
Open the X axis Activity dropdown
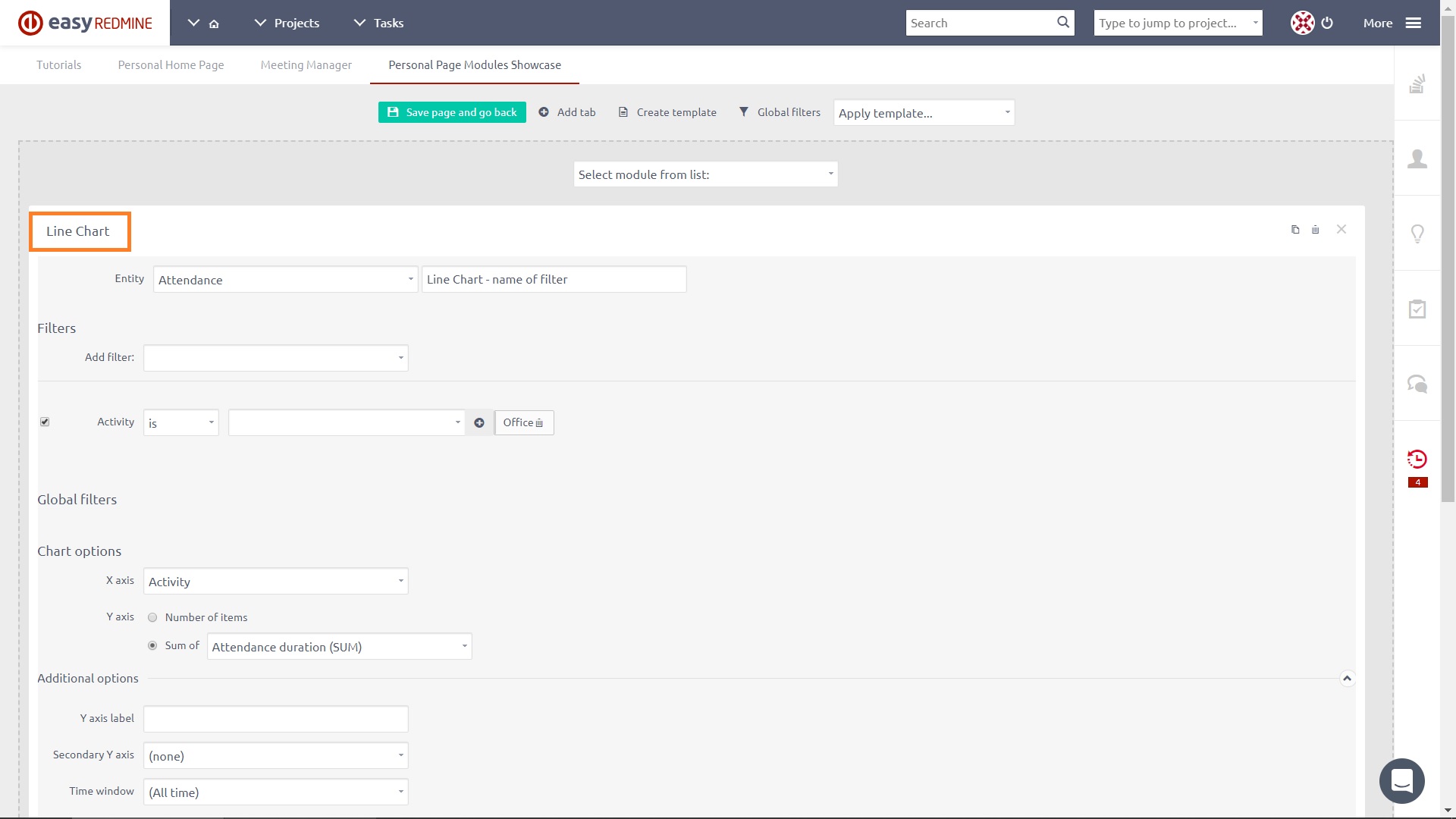(275, 582)
